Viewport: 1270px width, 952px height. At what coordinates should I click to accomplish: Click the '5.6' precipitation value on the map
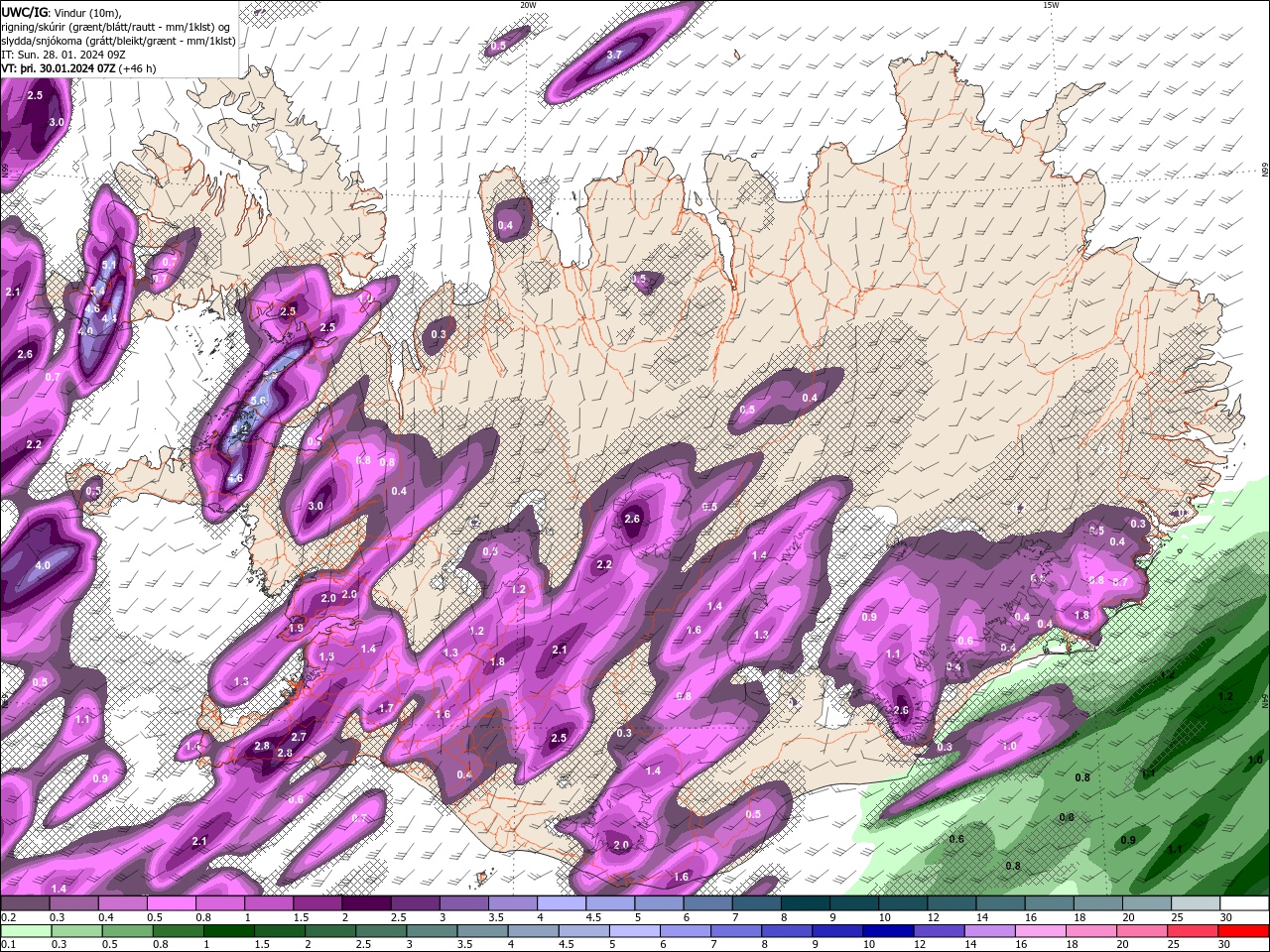click(x=259, y=401)
